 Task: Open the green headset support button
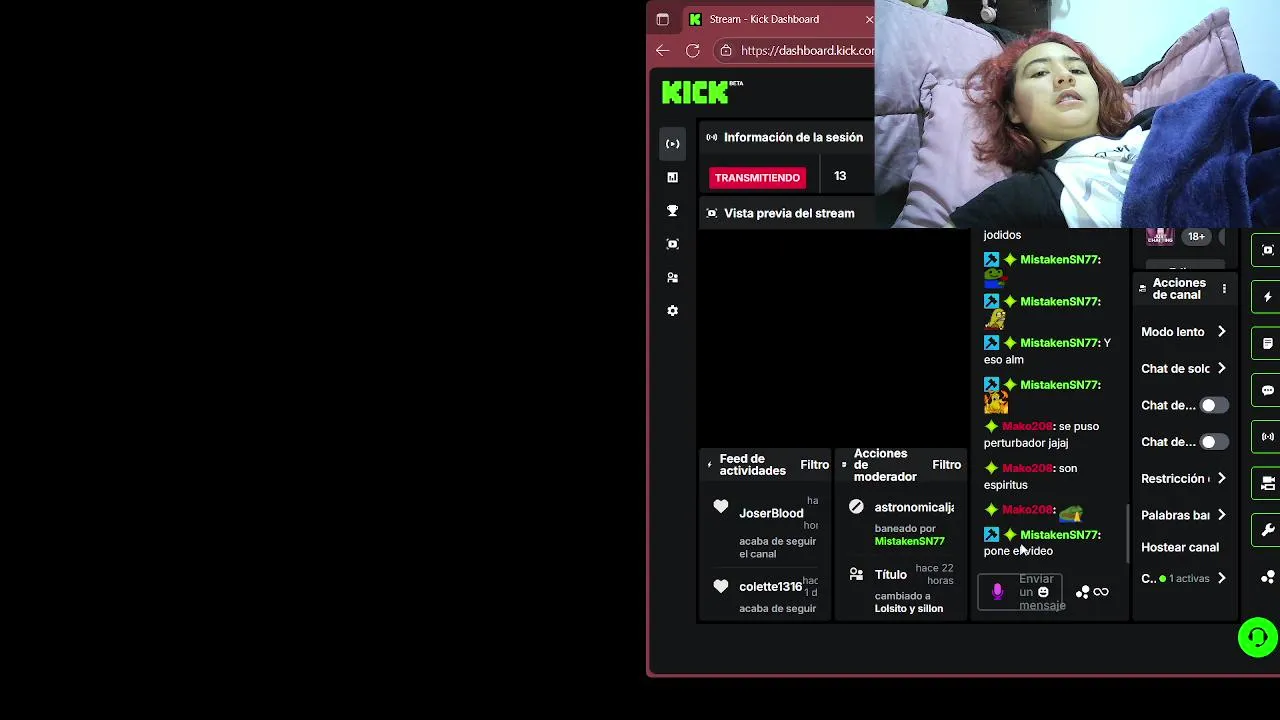[x=1257, y=637]
